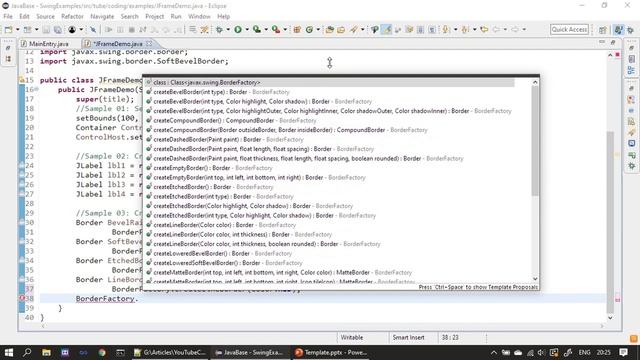Minimize the editor area
Image resolution: width=640 pixels, height=360 pixels.
click(x=602, y=42)
